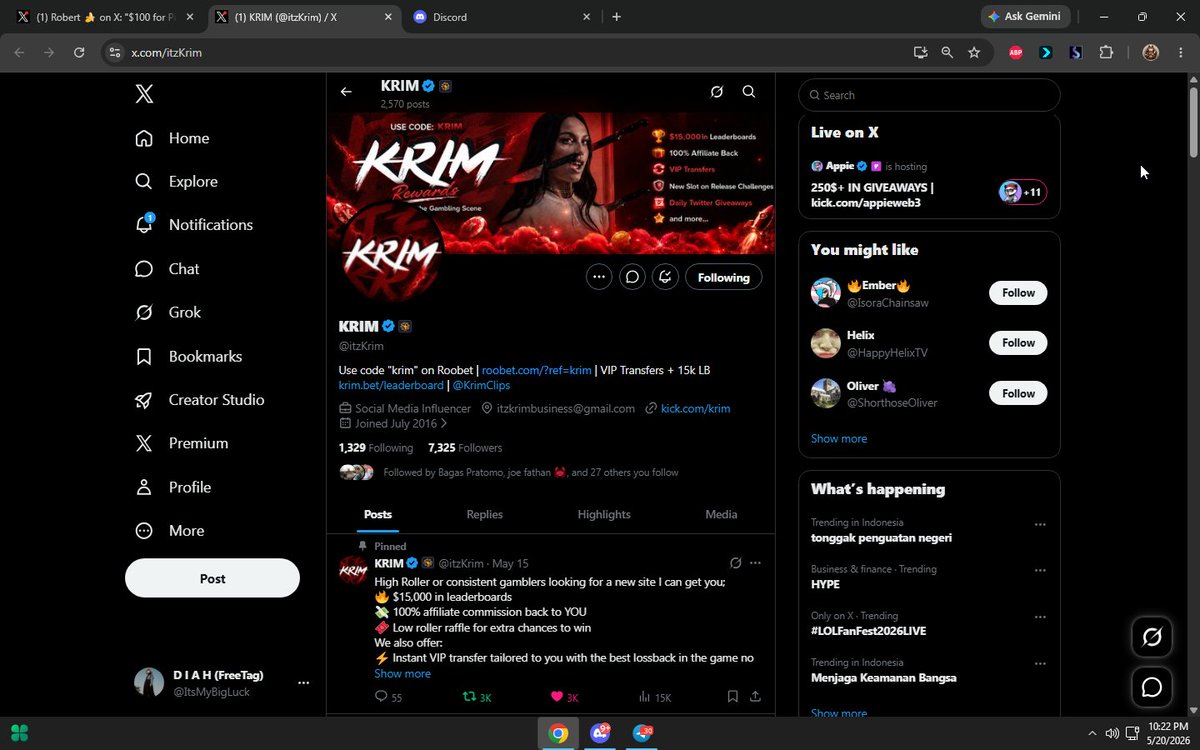Open Chat in the sidebar
Screen dimensions: 1200x750
point(167,269)
